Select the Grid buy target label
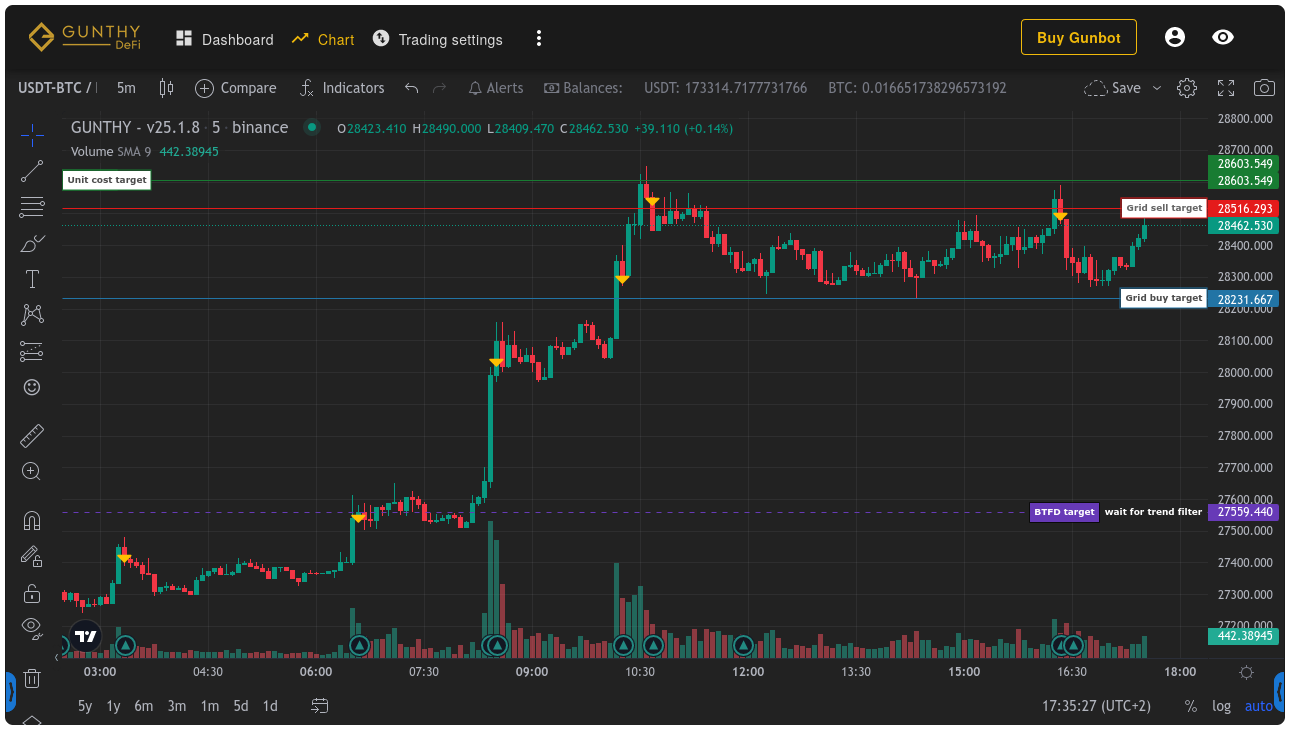This screenshot has width=1290, height=730. [x=1164, y=298]
